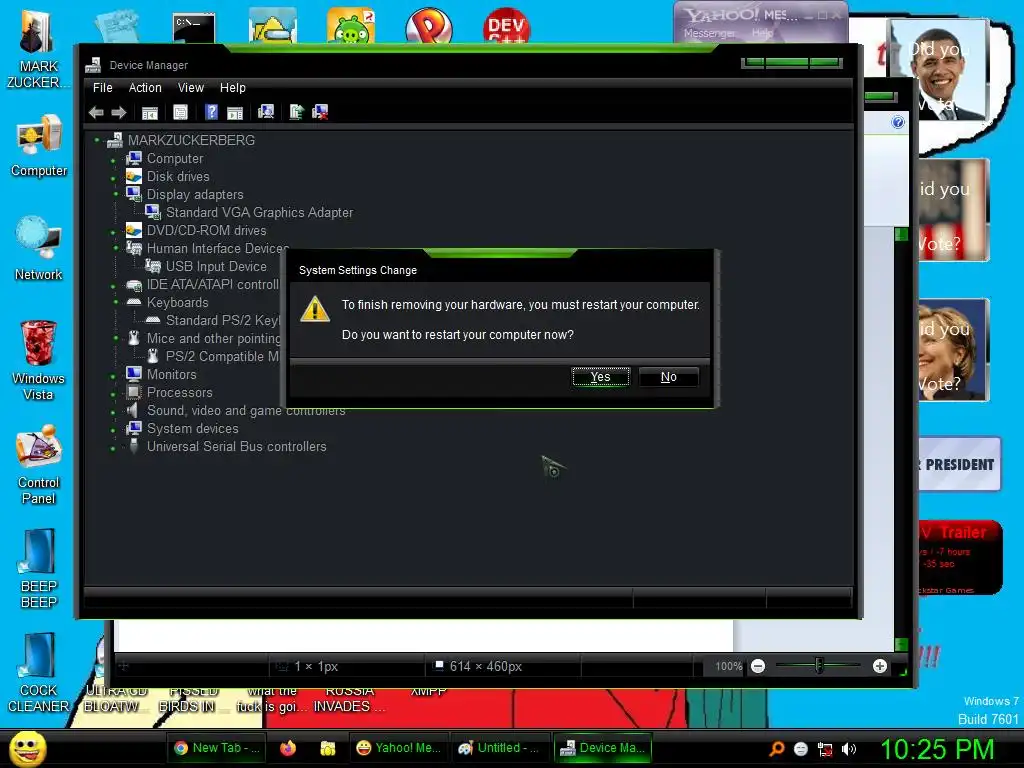
Task: Open the COCK CLEANER desktop icon
Action: [x=39, y=673]
